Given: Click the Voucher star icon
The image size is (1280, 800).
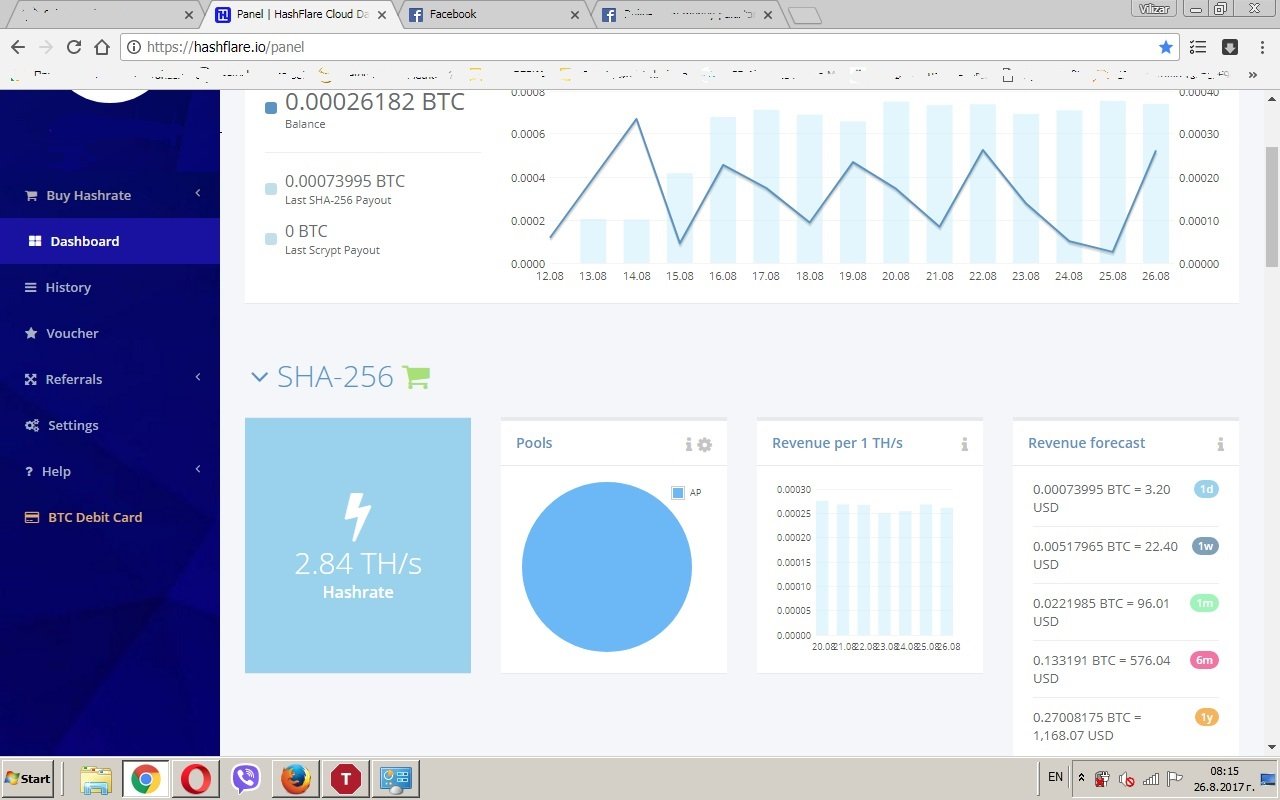Looking at the screenshot, I should [31, 333].
